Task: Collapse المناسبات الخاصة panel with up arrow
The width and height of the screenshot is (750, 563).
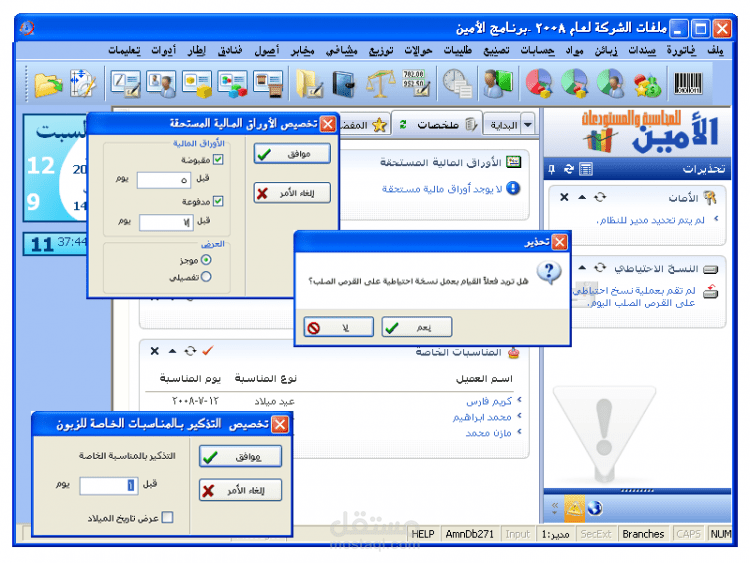Action: point(172,351)
